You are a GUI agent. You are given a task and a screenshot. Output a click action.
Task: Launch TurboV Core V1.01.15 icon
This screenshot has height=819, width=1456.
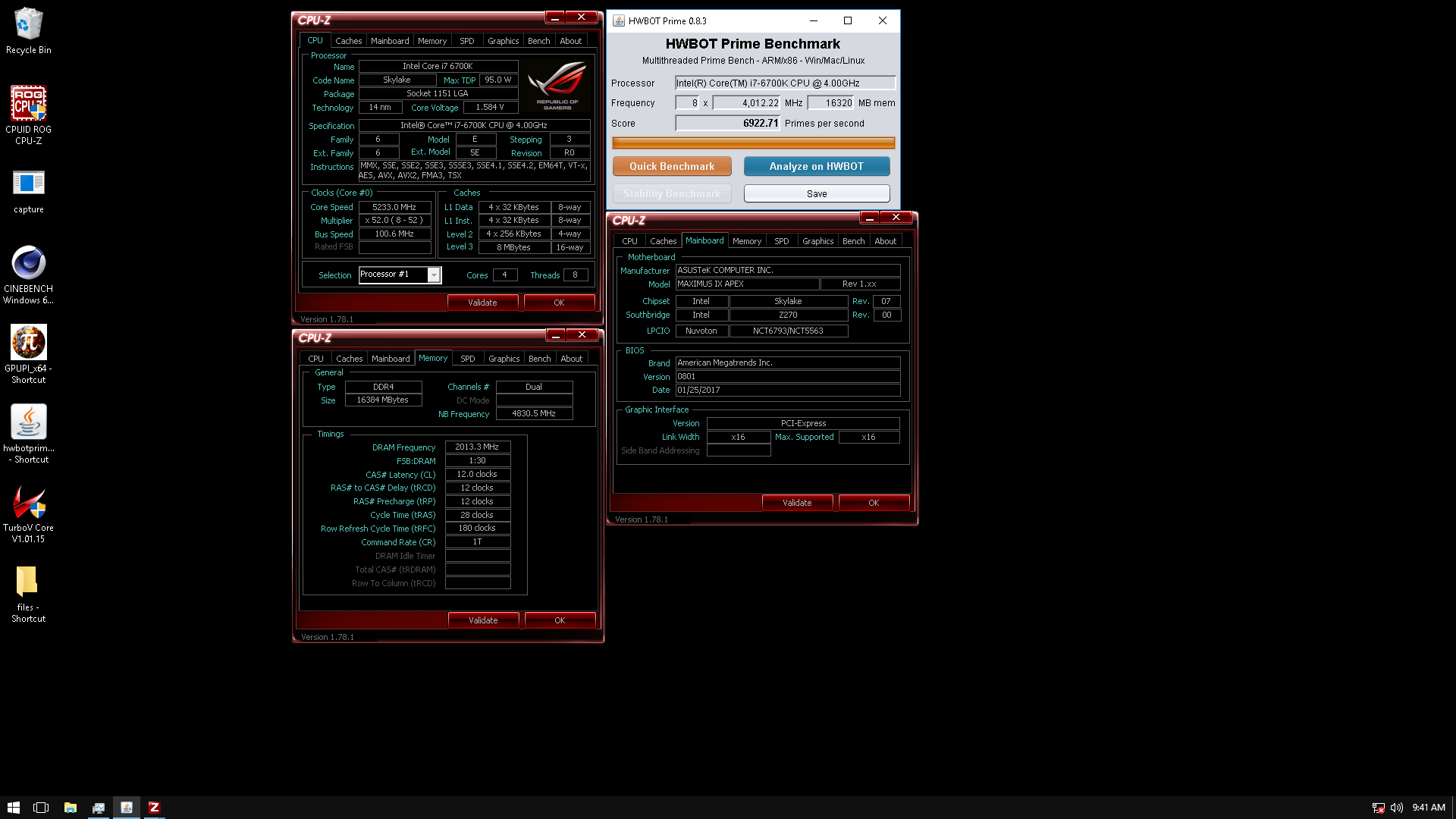28,513
